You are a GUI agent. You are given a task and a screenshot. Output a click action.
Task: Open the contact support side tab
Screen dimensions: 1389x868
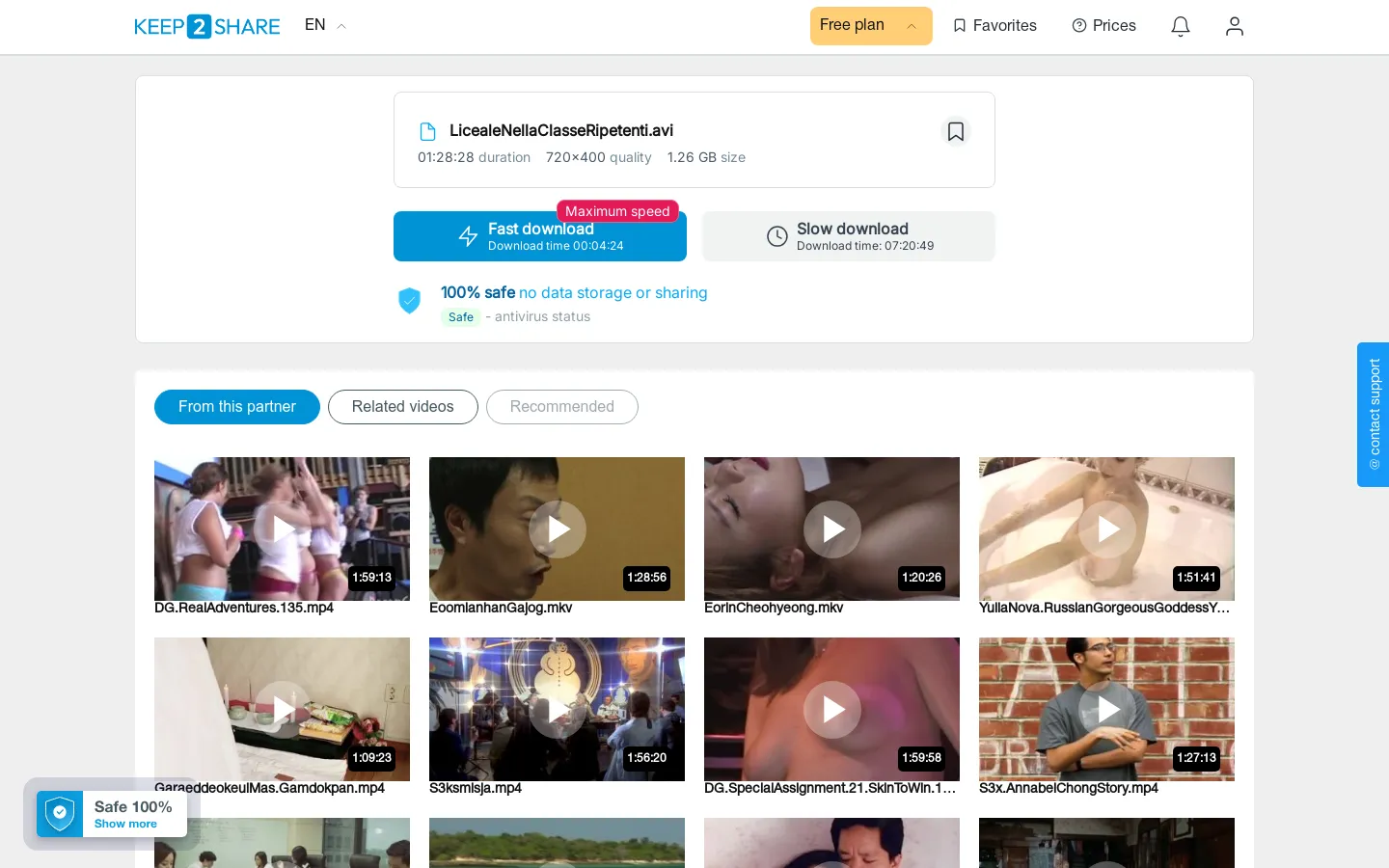1374,415
